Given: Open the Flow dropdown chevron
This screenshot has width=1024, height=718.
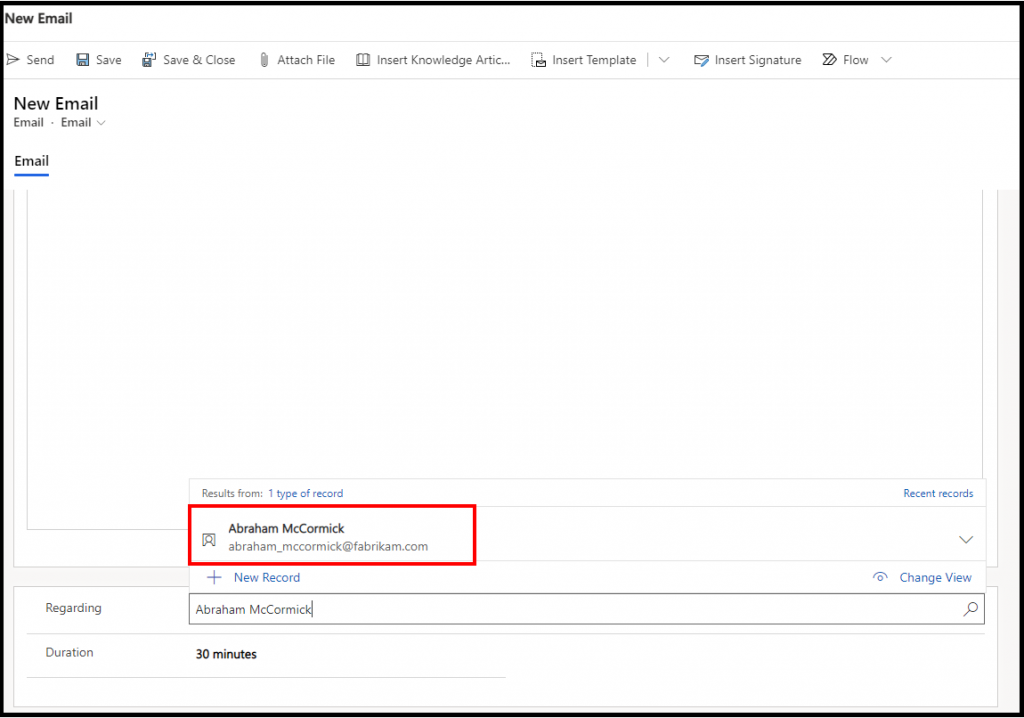Looking at the screenshot, I should 886,60.
